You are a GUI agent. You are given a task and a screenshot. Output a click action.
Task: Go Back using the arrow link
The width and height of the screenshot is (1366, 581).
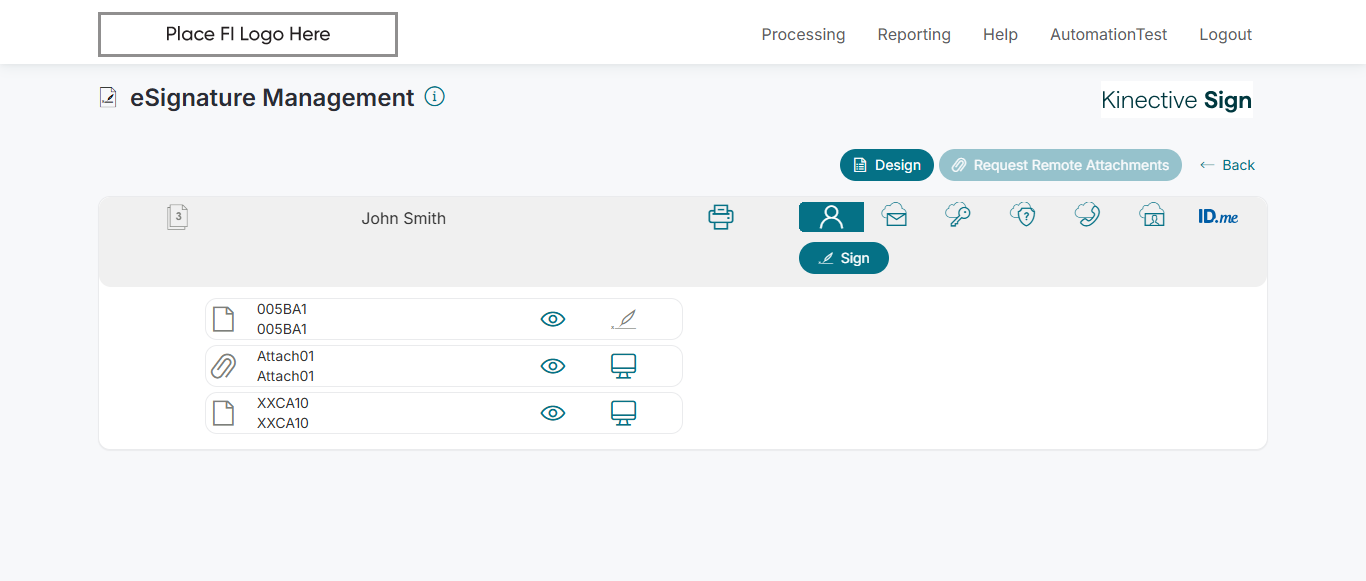[1227, 165]
